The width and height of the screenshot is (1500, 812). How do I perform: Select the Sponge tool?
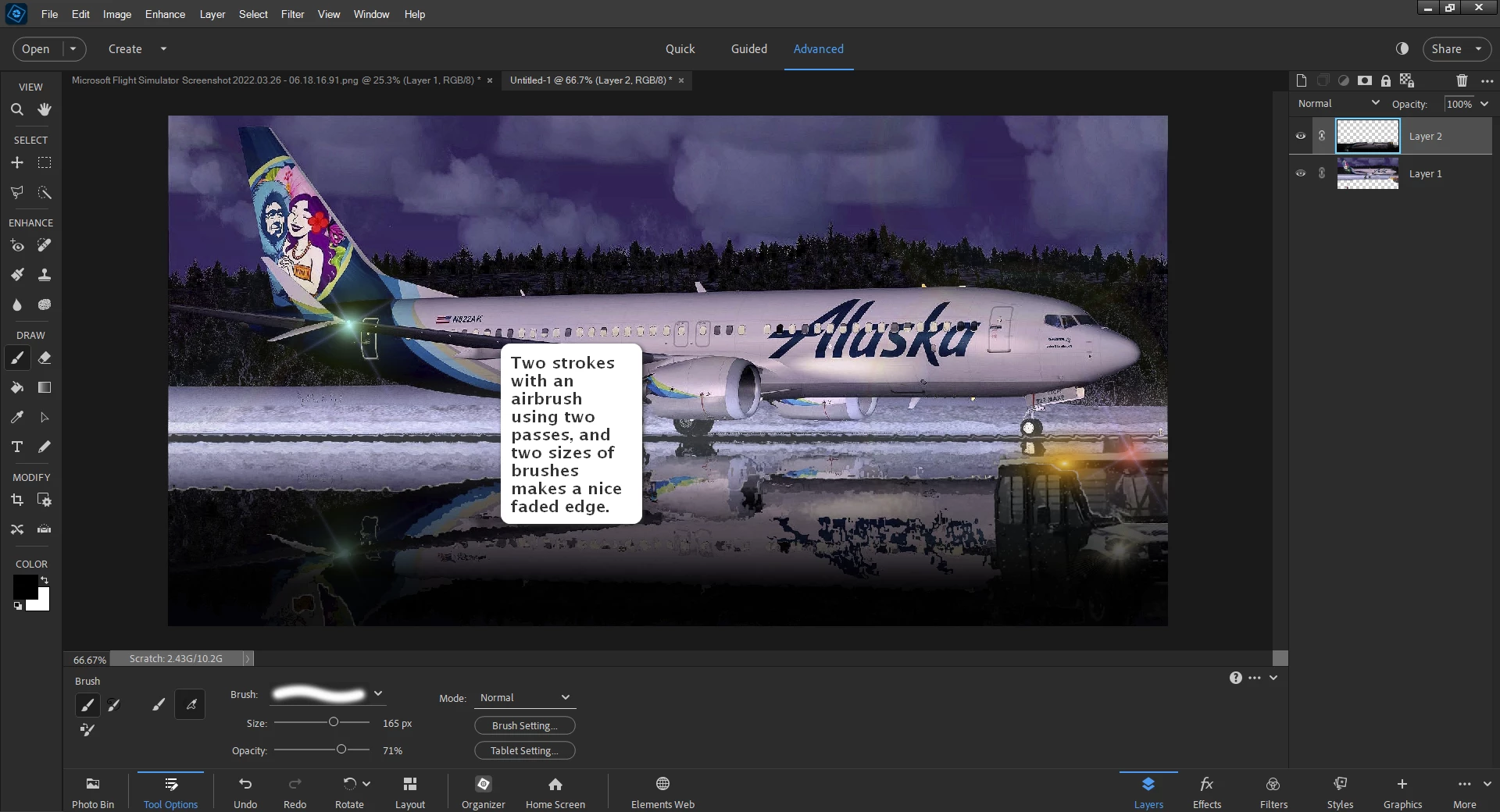pyautogui.click(x=45, y=304)
